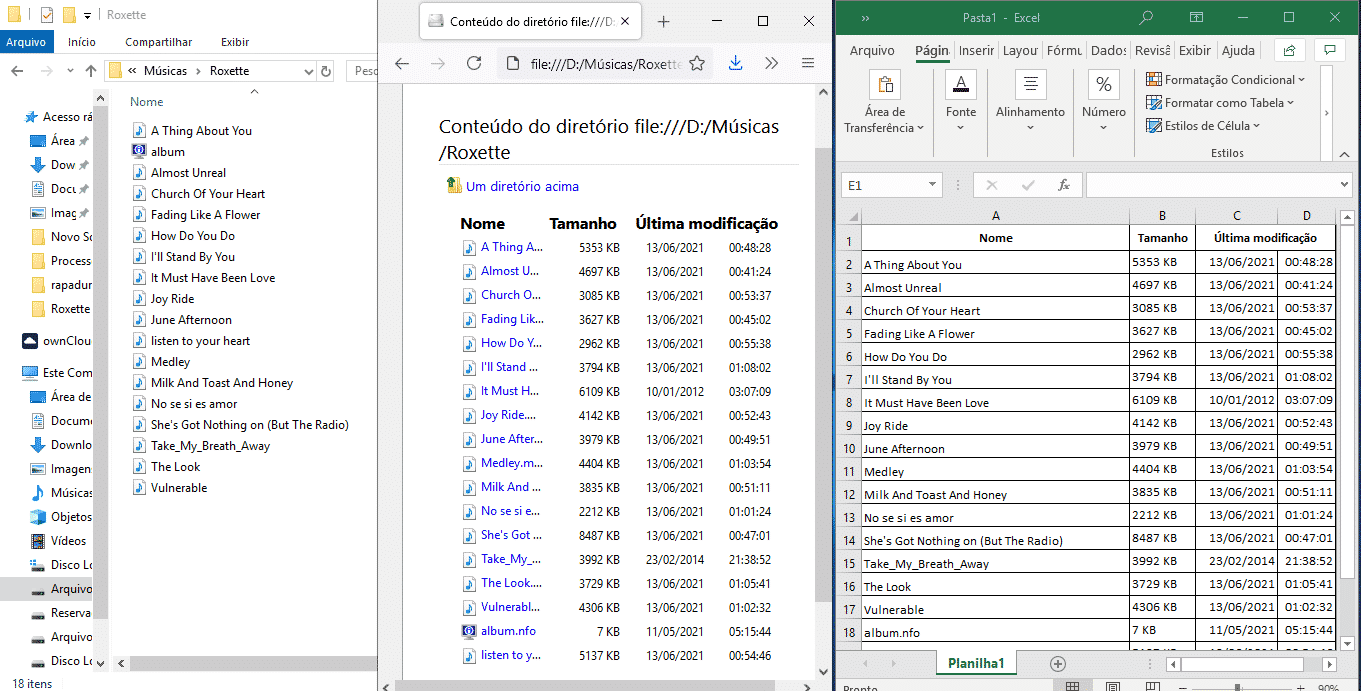The width and height of the screenshot is (1361, 691).
Task: Bookmark page with star icon in browser
Action: click(x=697, y=63)
